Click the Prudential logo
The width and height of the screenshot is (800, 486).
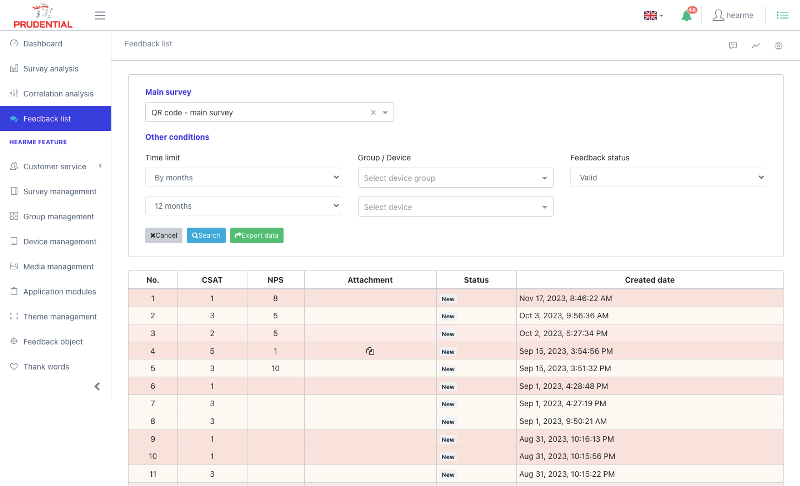(x=43, y=16)
